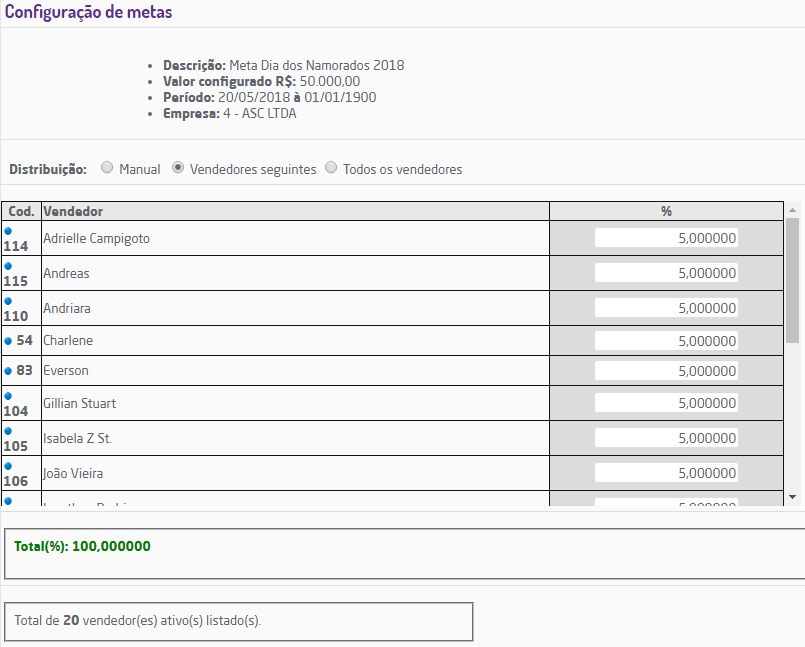This screenshot has height=647, width=805.
Task: Click the percentage input for Andriara
Action: pyautogui.click(x=666, y=308)
